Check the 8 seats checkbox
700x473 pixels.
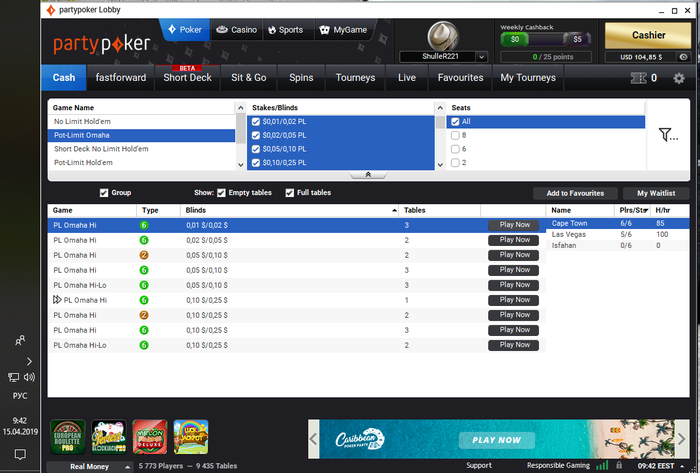pos(455,135)
